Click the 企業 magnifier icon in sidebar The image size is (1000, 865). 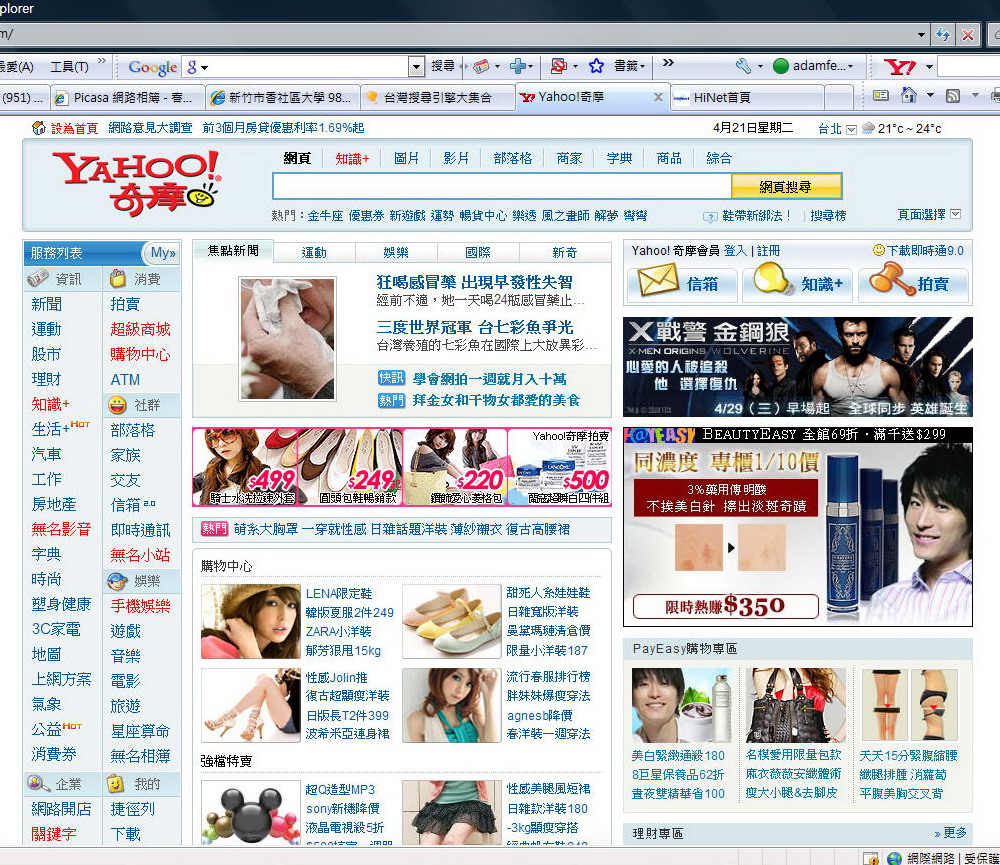click(38, 783)
